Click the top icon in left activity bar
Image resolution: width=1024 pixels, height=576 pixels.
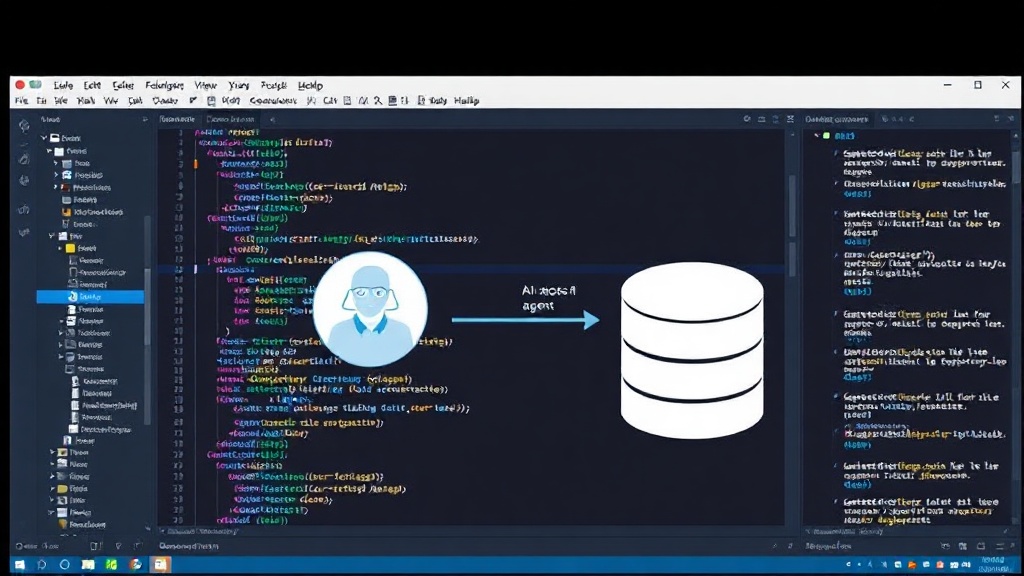[24, 125]
